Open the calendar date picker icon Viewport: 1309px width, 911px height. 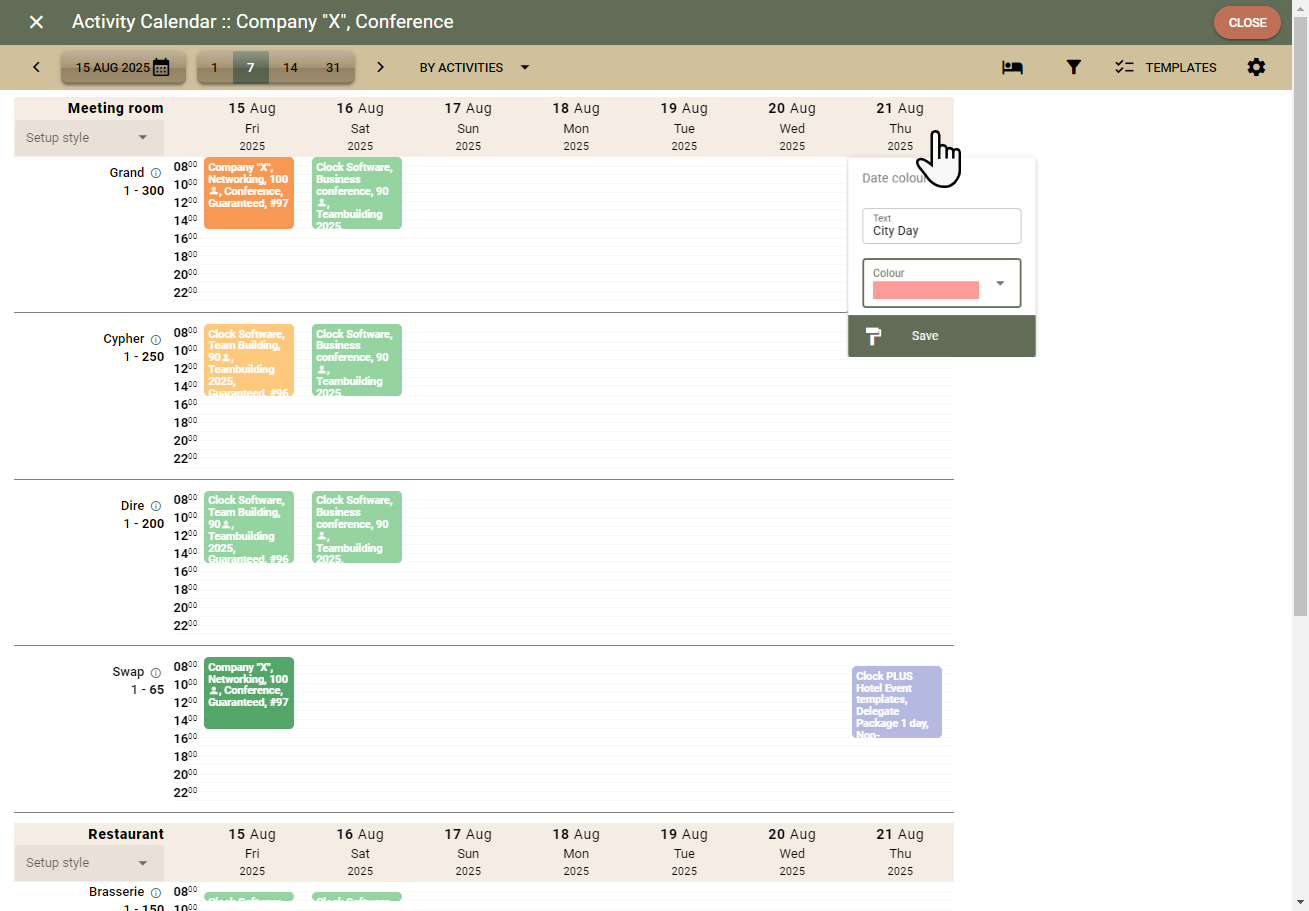click(x=161, y=68)
